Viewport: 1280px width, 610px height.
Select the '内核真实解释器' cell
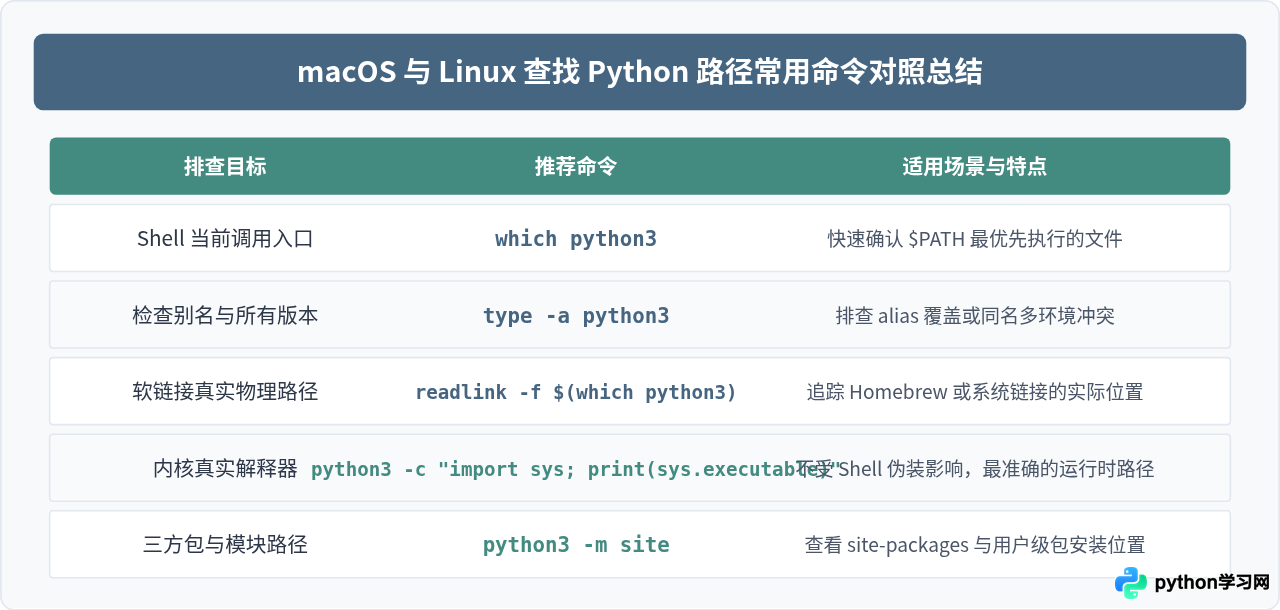click(225, 469)
